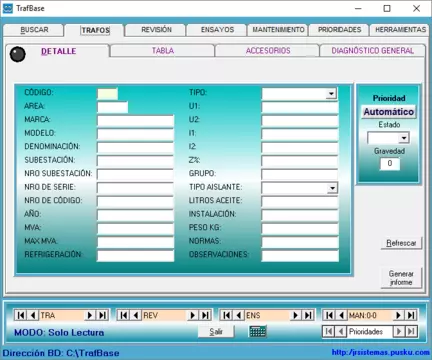
Task: Go to previous REV record
Action: pos(136,315)
